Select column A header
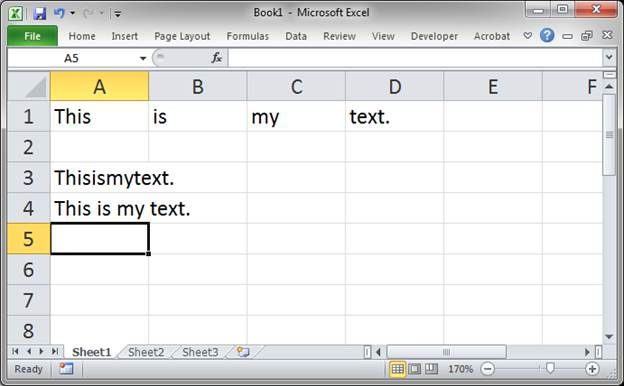Viewport: 624px width, 386px height. pos(99,86)
